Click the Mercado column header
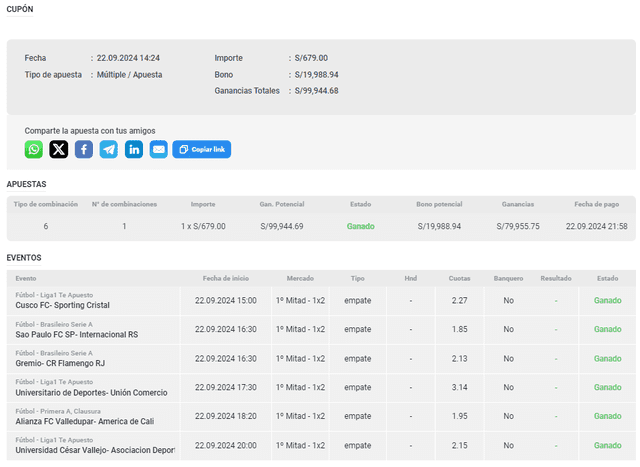Image resolution: width=640 pixels, height=467 pixels. pos(300,278)
